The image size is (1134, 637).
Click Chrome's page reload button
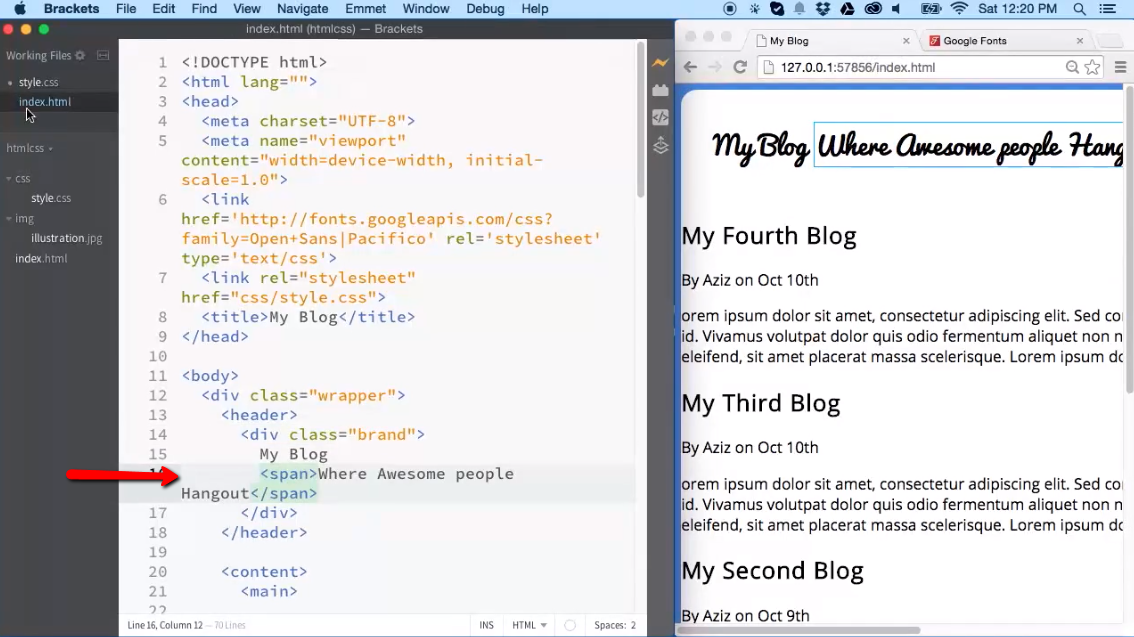(739, 68)
